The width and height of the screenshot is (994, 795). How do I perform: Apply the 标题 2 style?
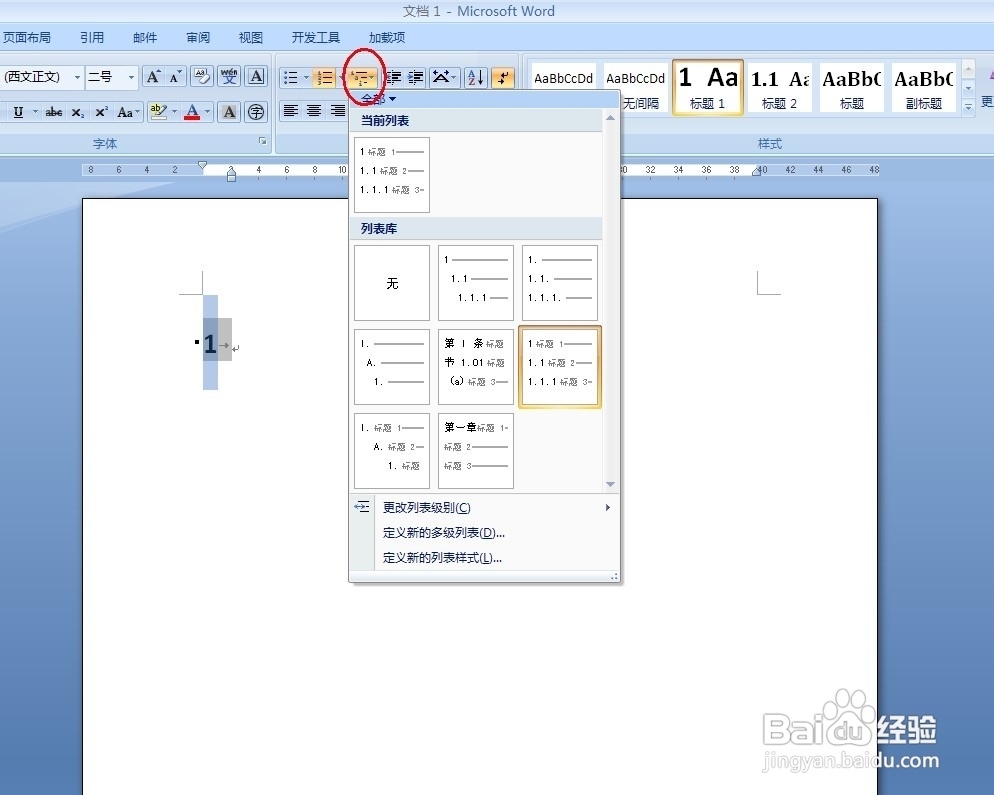click(x=780, y=87)
